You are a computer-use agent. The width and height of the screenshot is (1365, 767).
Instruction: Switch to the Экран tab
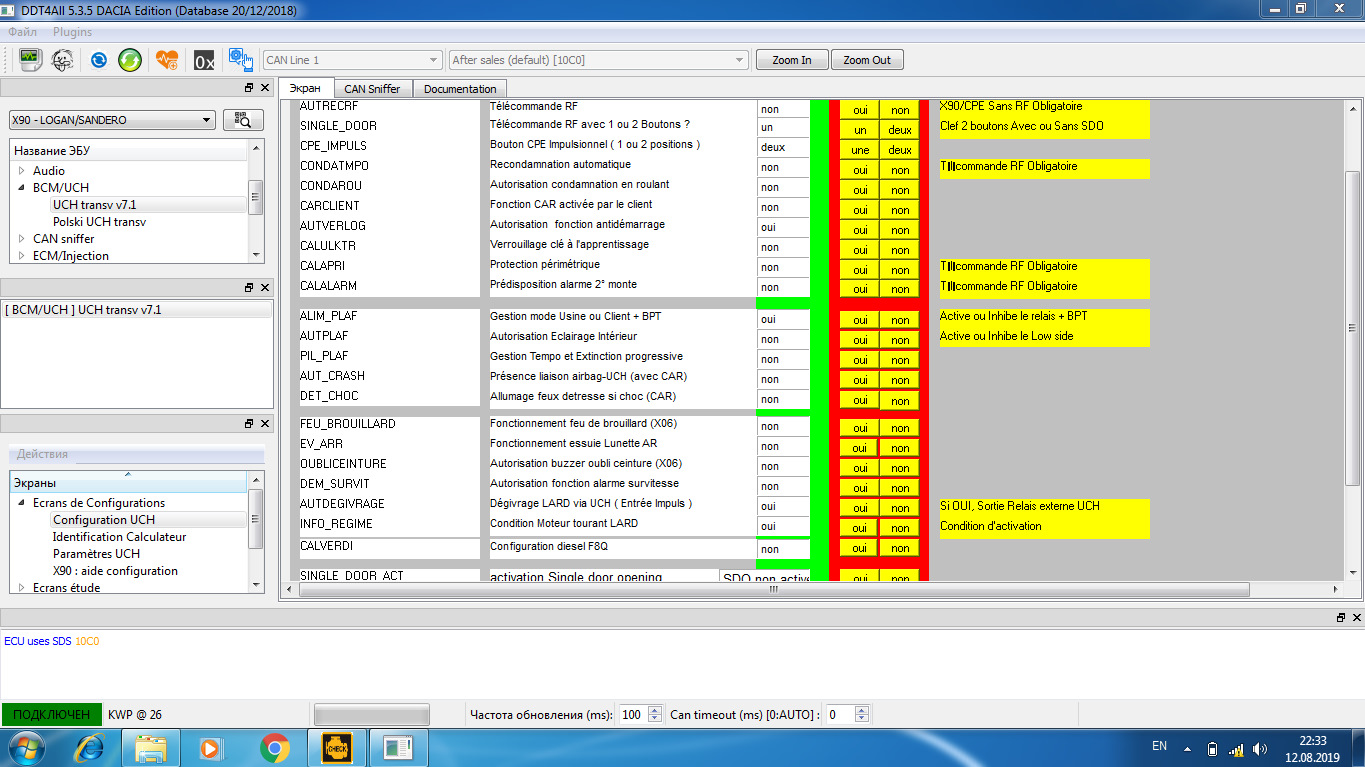305,88
